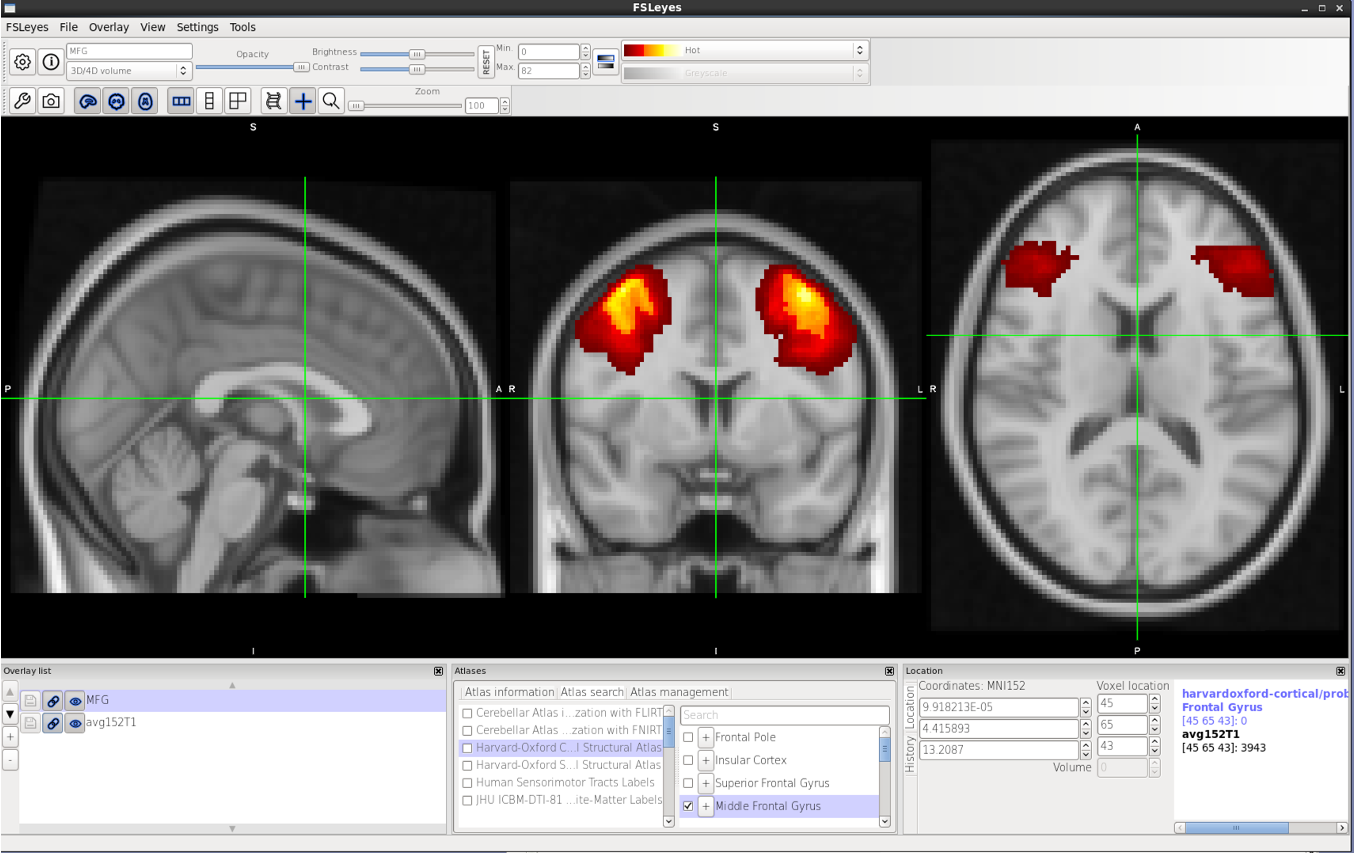
Task: Select the vertical canvas layout
Action: pyautogui.click(x=209, y=101)
